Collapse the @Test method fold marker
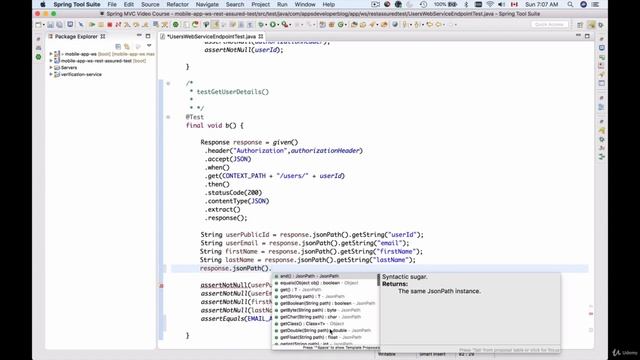Image resolution: width=640 pixels, height=360 pixels. [x=168, y=117]
